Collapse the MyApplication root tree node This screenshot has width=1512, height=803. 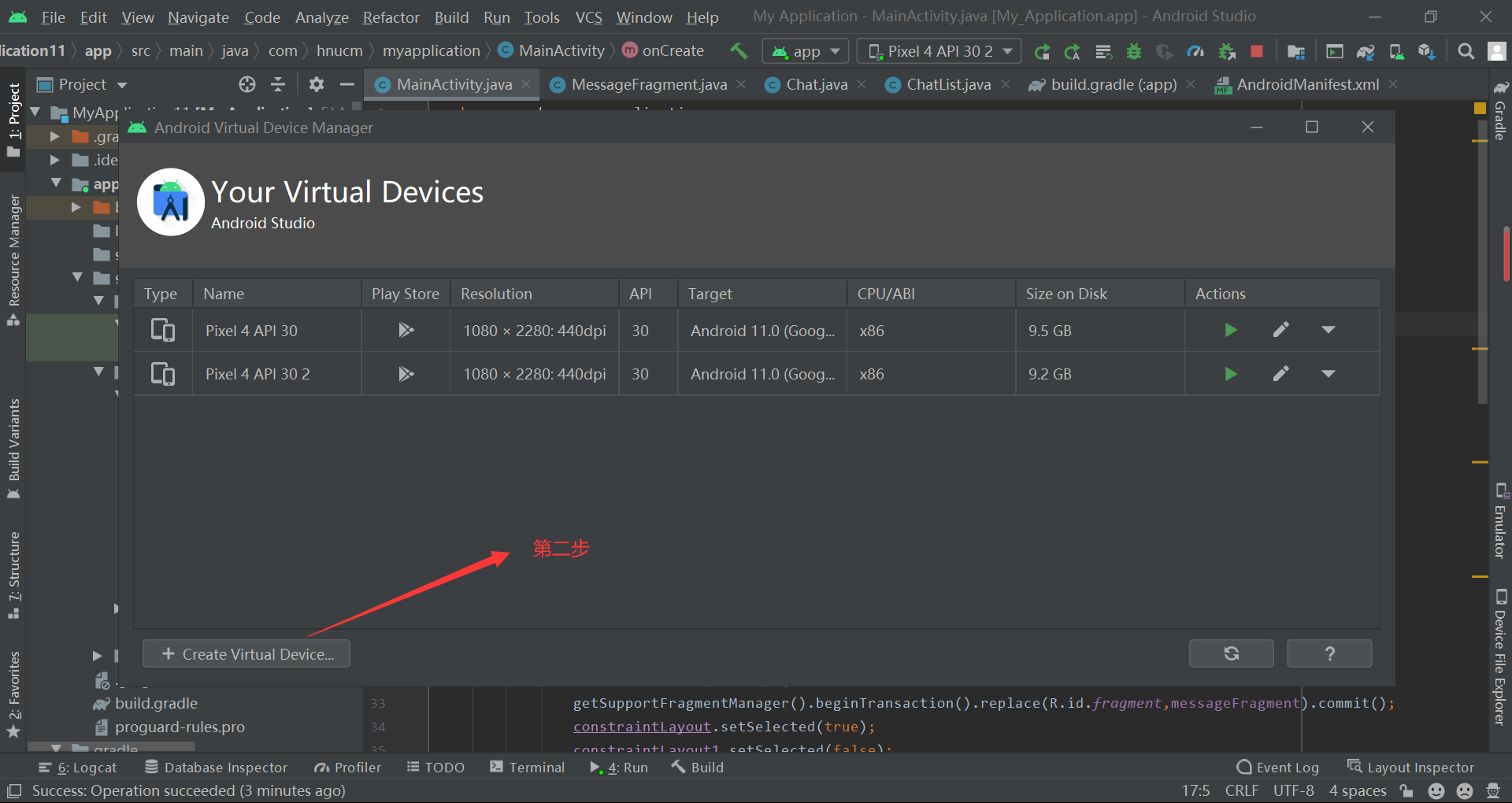click(36, 113)
